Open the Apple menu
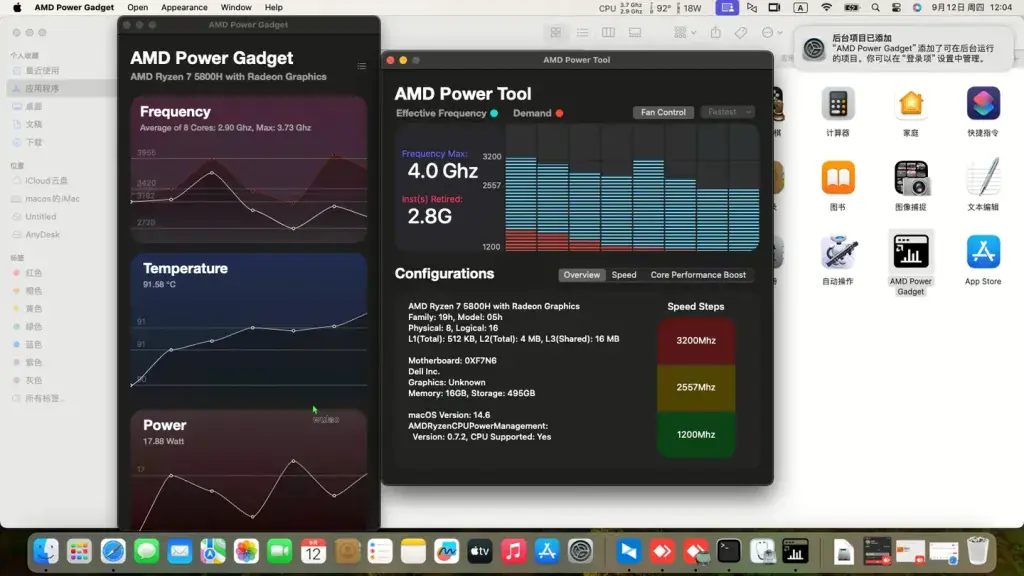Screen dimensions: 1024x576 coord(17,7)
